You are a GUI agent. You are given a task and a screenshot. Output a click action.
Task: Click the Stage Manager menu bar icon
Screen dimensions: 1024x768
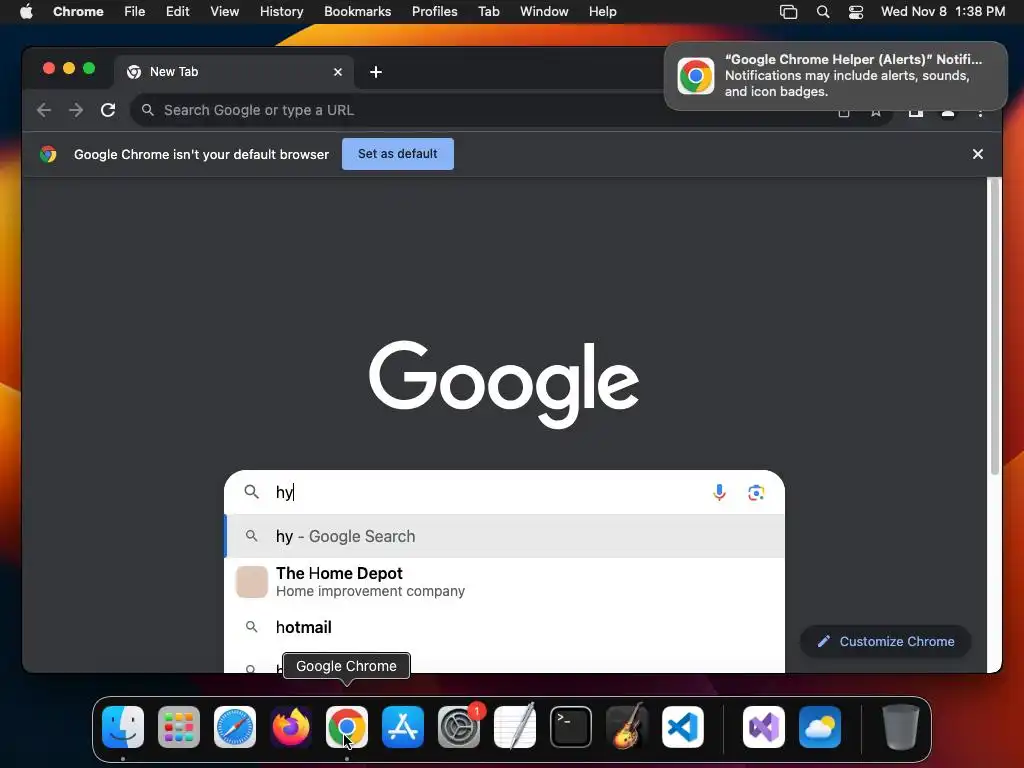coord(788,12)
